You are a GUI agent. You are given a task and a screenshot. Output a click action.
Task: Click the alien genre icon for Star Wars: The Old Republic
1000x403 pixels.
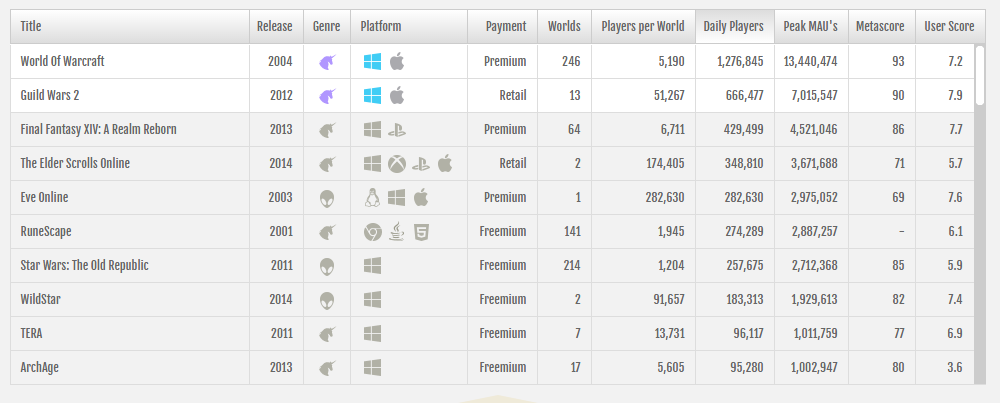click(327, 266)
